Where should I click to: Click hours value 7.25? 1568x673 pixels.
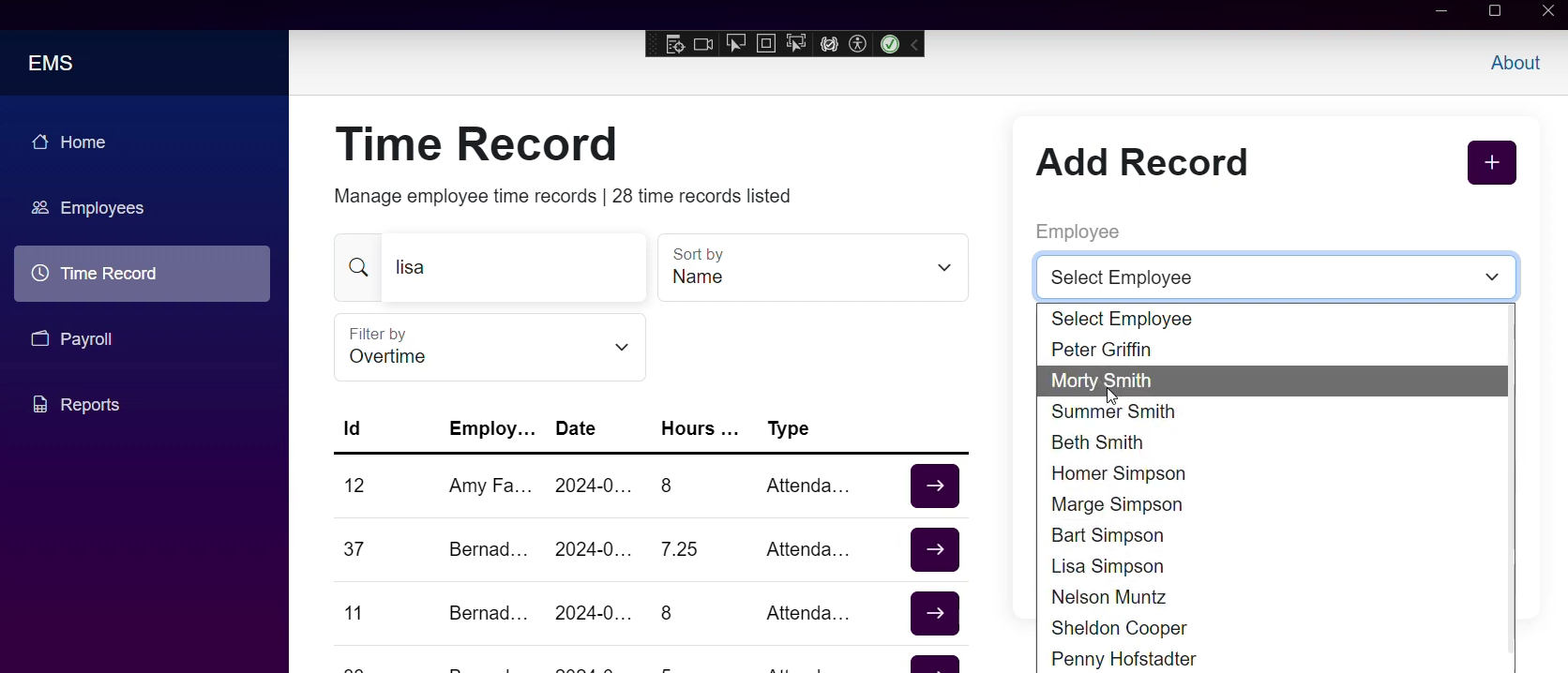point(680,550)
